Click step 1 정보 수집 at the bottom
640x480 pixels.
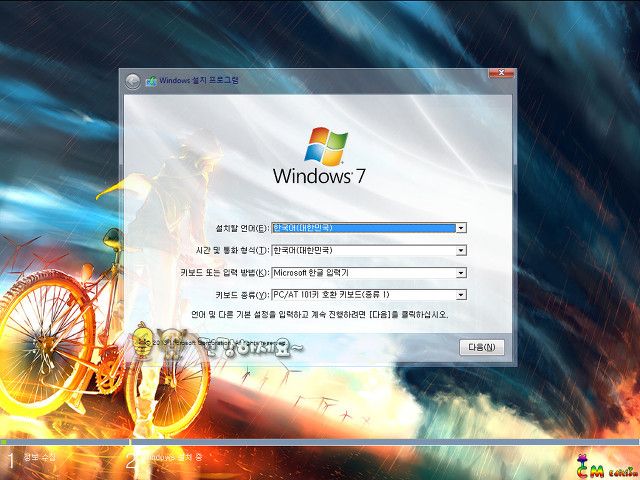click(x=32, y=459)
